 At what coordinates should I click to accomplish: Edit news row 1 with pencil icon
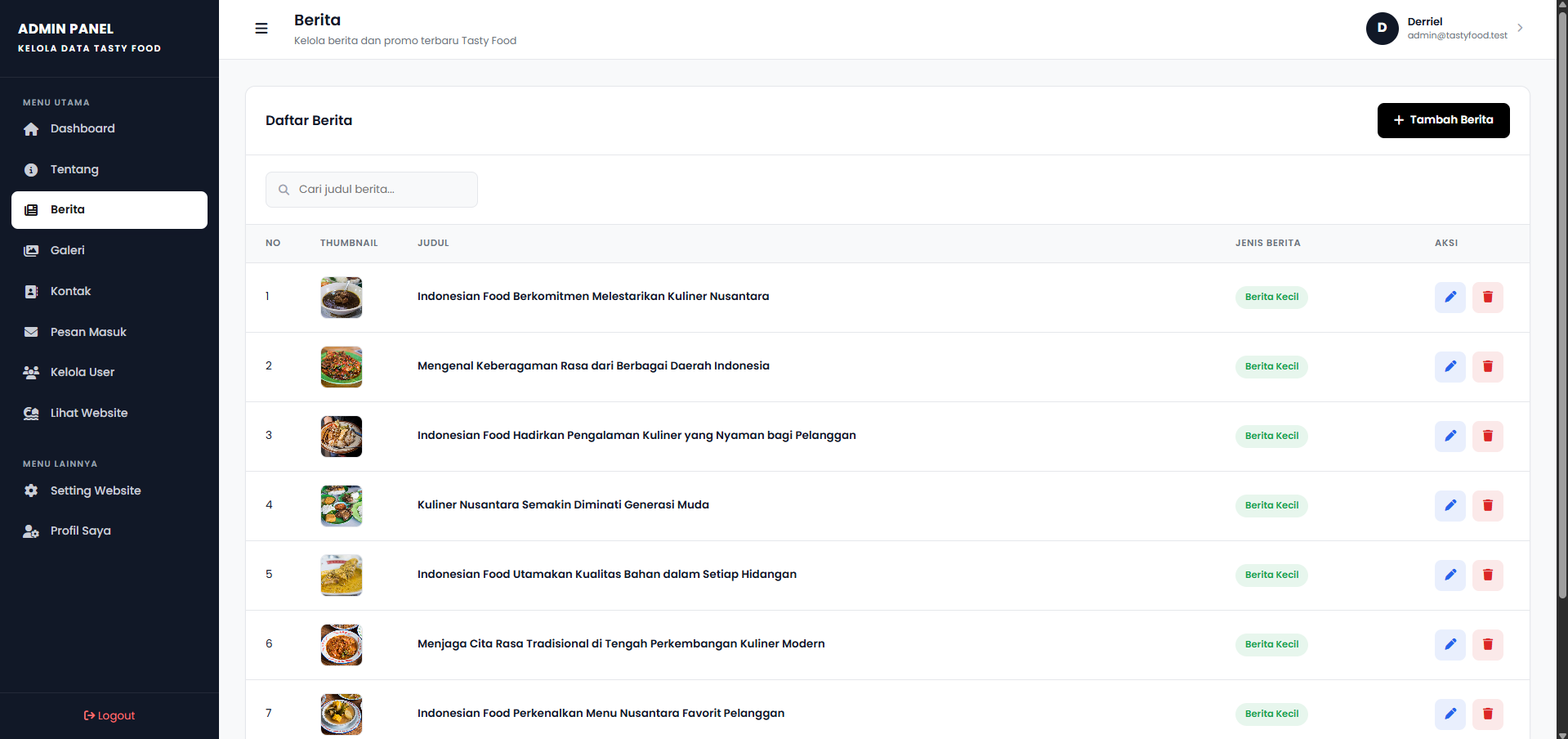coord(1450,297)
